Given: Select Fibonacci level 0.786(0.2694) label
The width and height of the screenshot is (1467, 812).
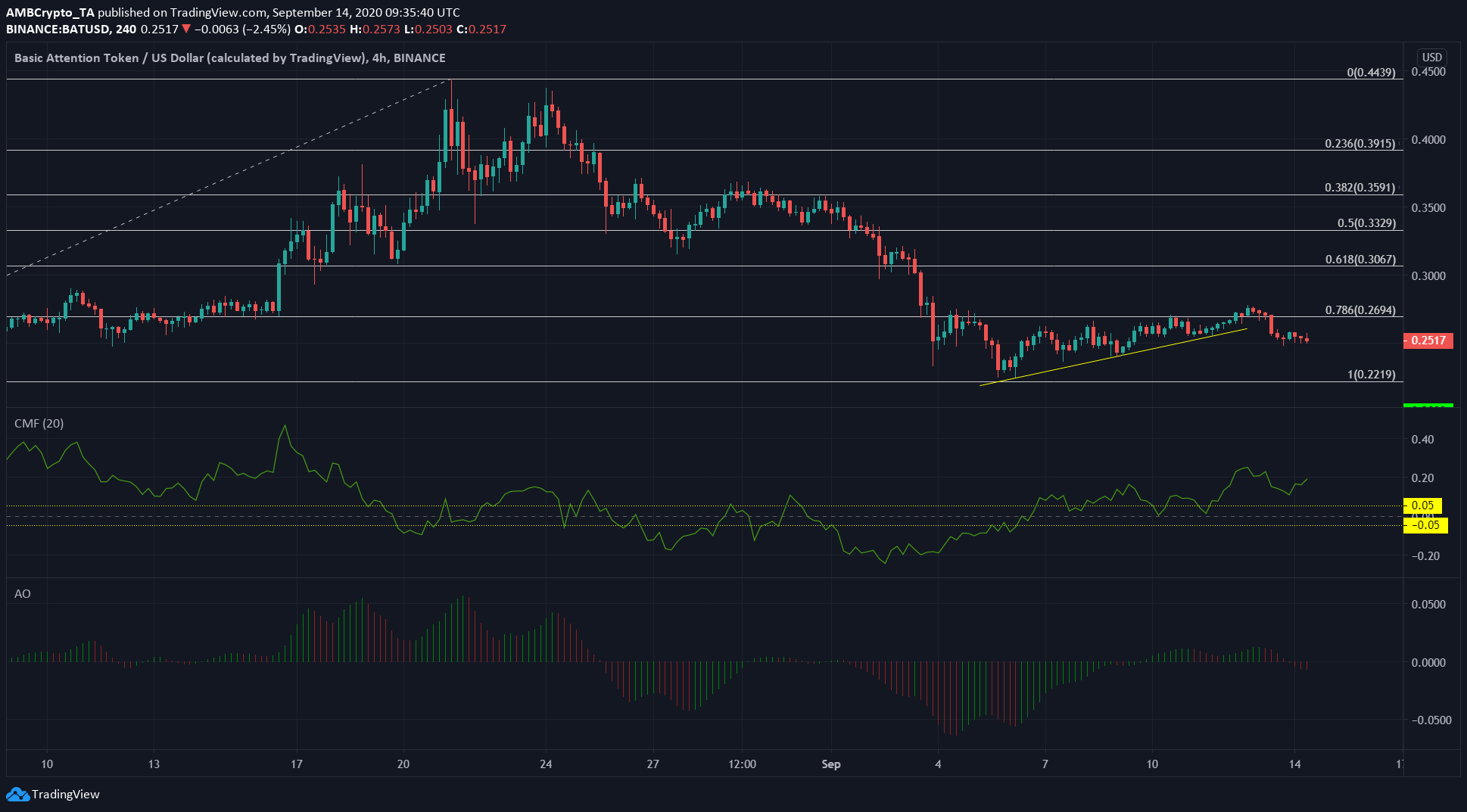Looking at the screenshot, I should (x=1360, y=310).
